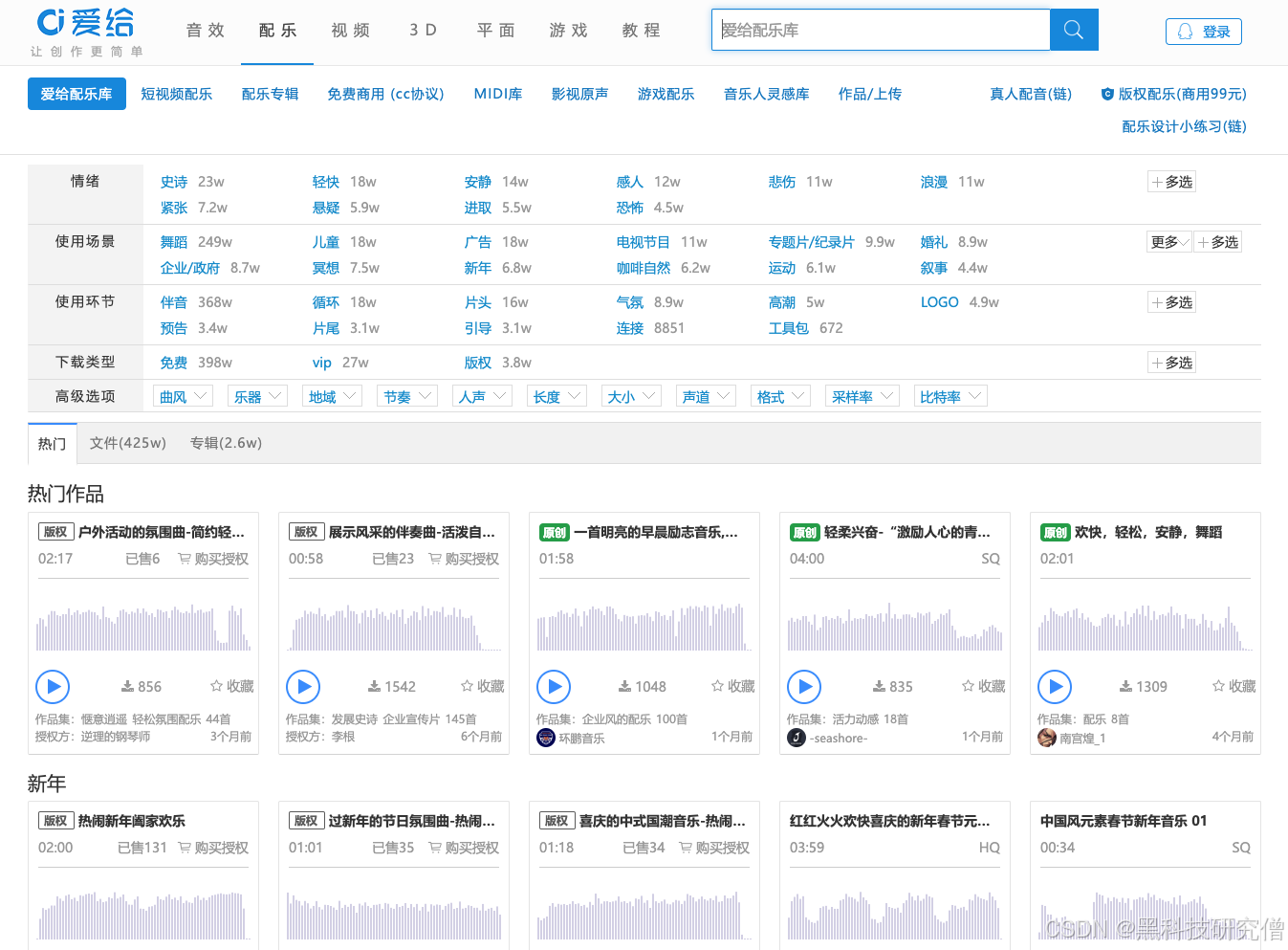Click the 版权配乐(商用99元) shield link

point(1173,94)
